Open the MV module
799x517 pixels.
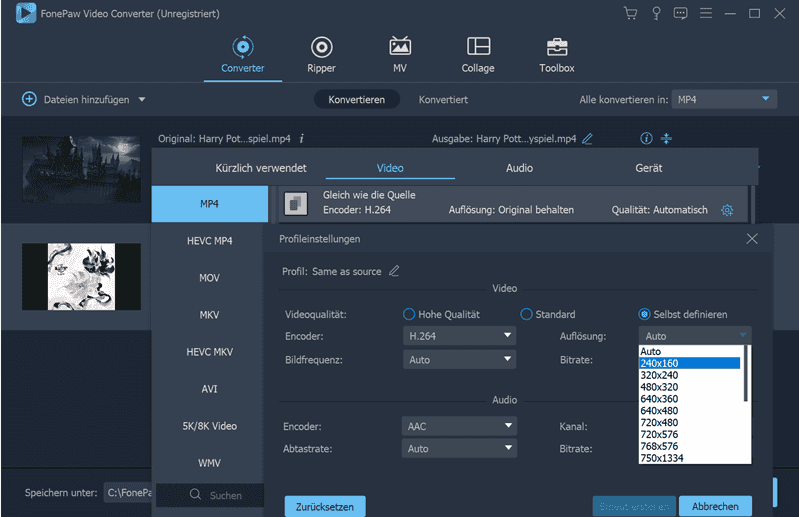[400, 55]
